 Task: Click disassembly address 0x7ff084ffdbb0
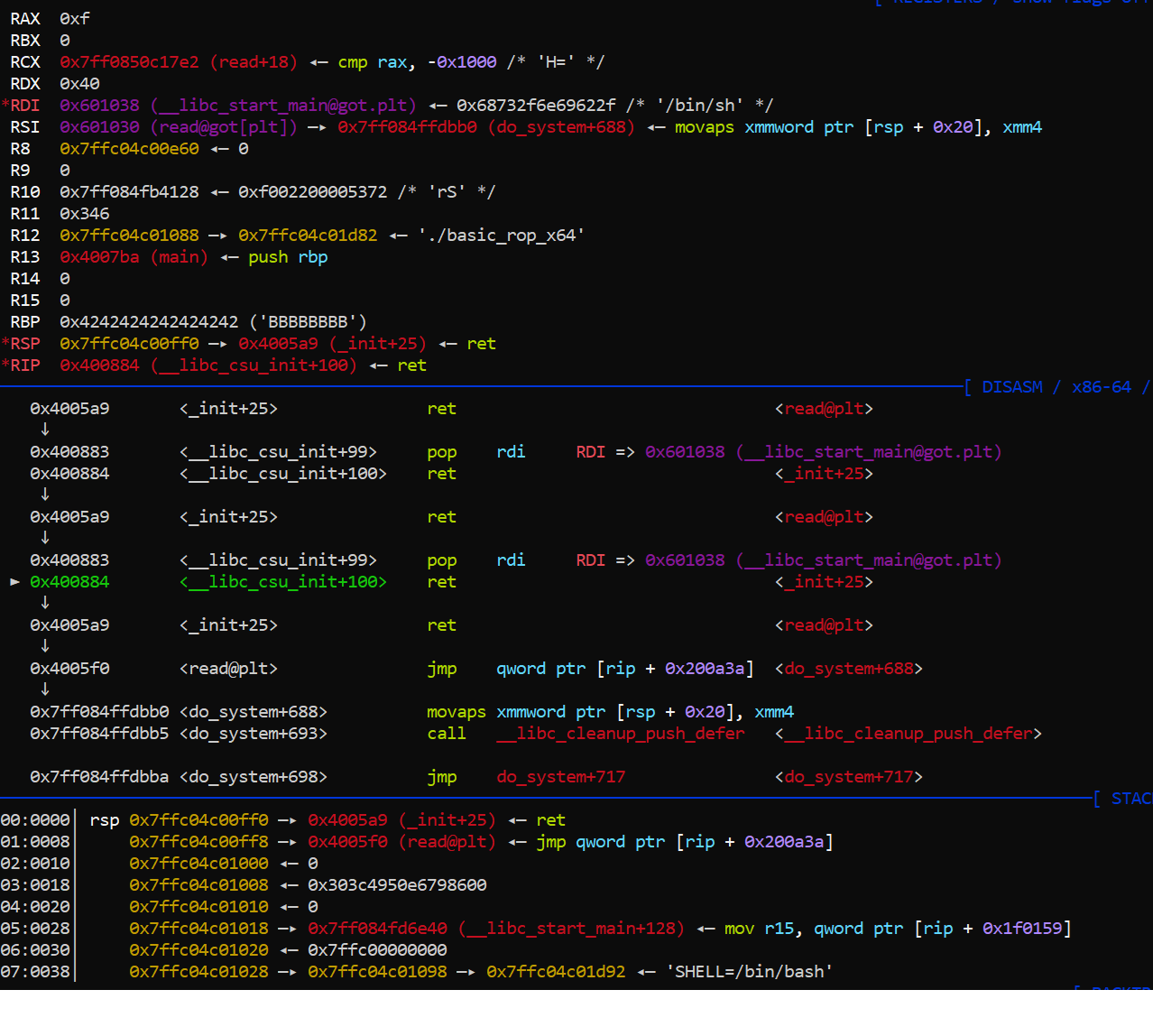pos(99,712)
